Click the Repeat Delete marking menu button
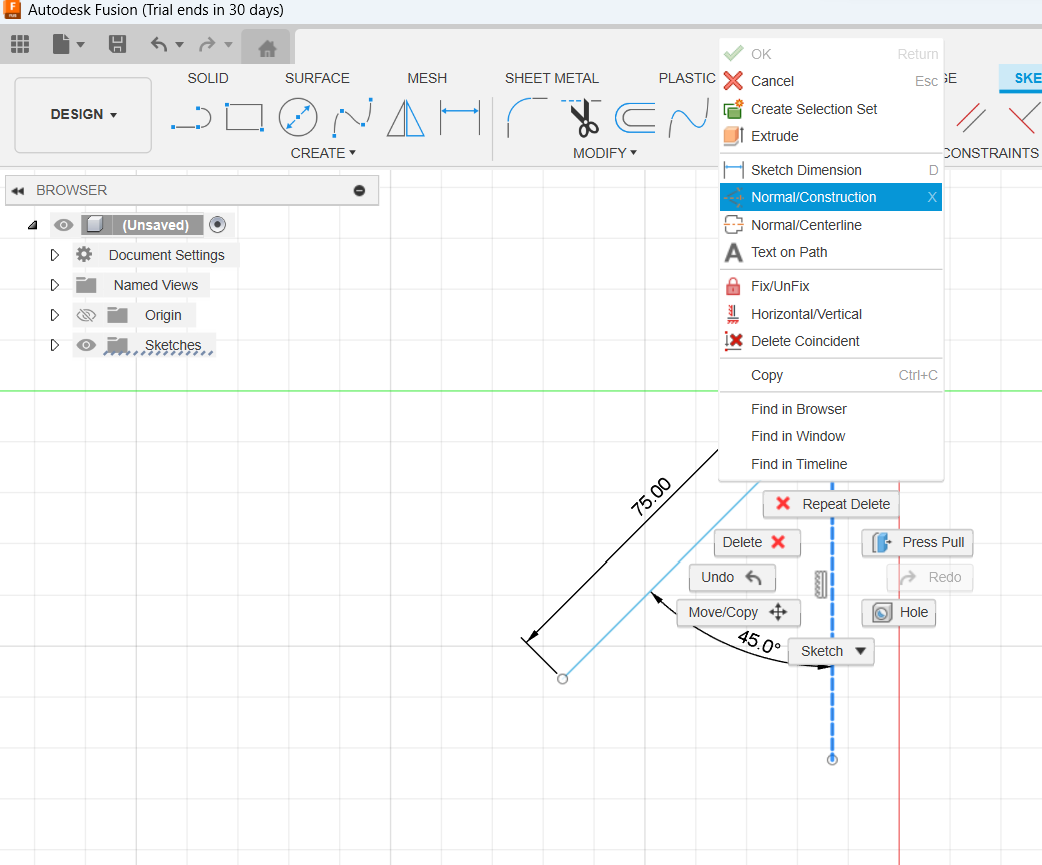The height and width of the screenshot is (865, 1042). pyautogui.click(x=831, y=504)
